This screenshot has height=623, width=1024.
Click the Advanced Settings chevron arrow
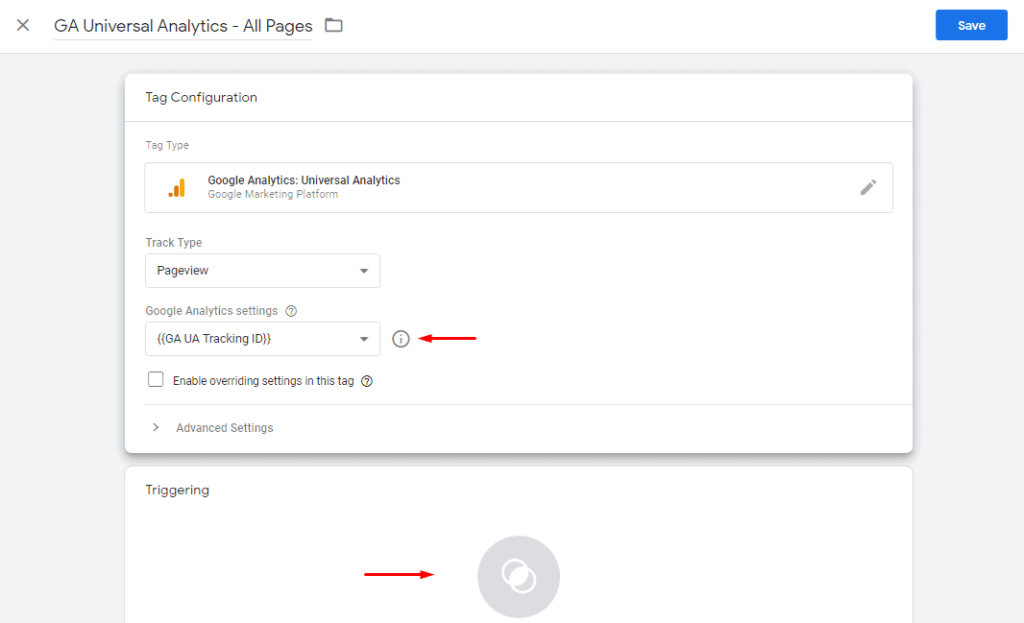155,427
